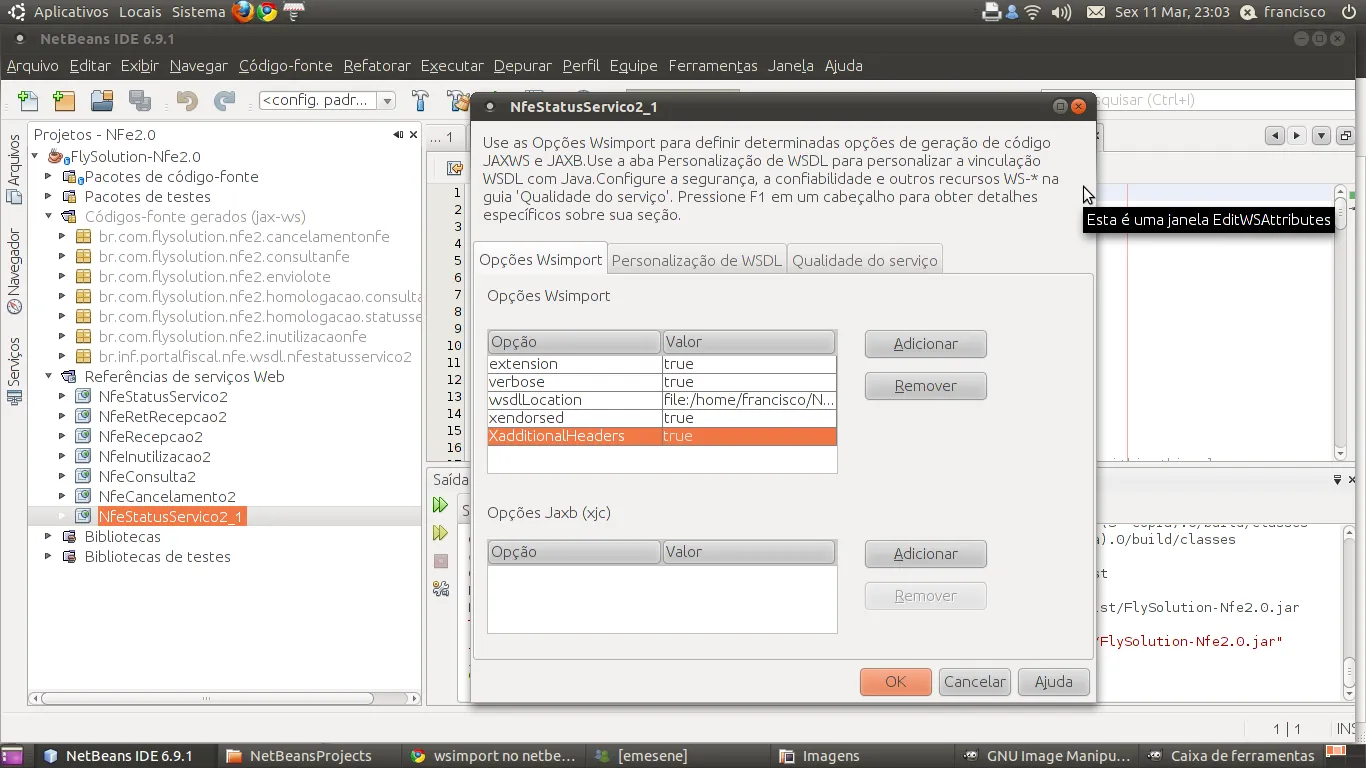Image resolution: width=1366 pixels, height=768 pixels.
Task: Open the Aplicativos menu in the top panel
Action: tap(70, 12)
